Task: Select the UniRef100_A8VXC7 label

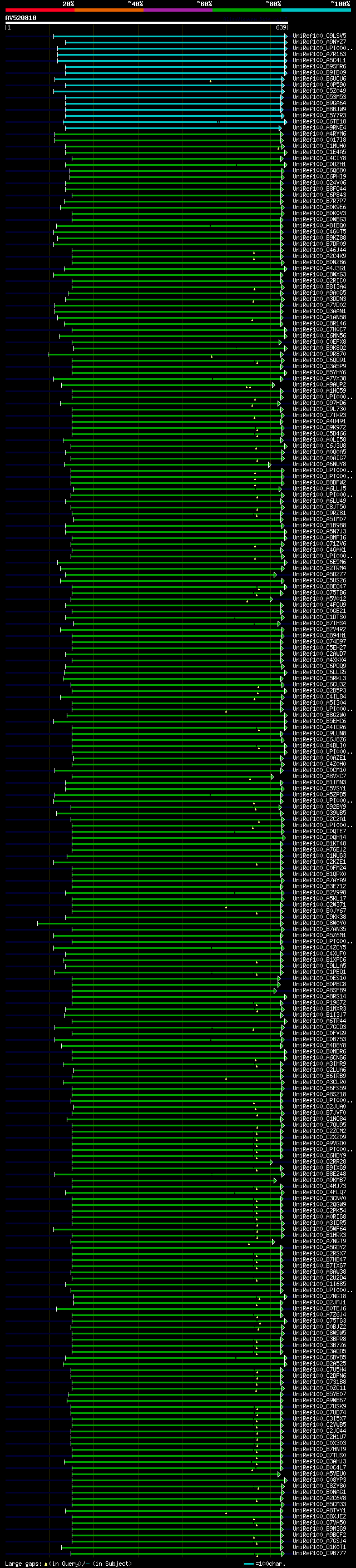Action: [x=319, y=776]
